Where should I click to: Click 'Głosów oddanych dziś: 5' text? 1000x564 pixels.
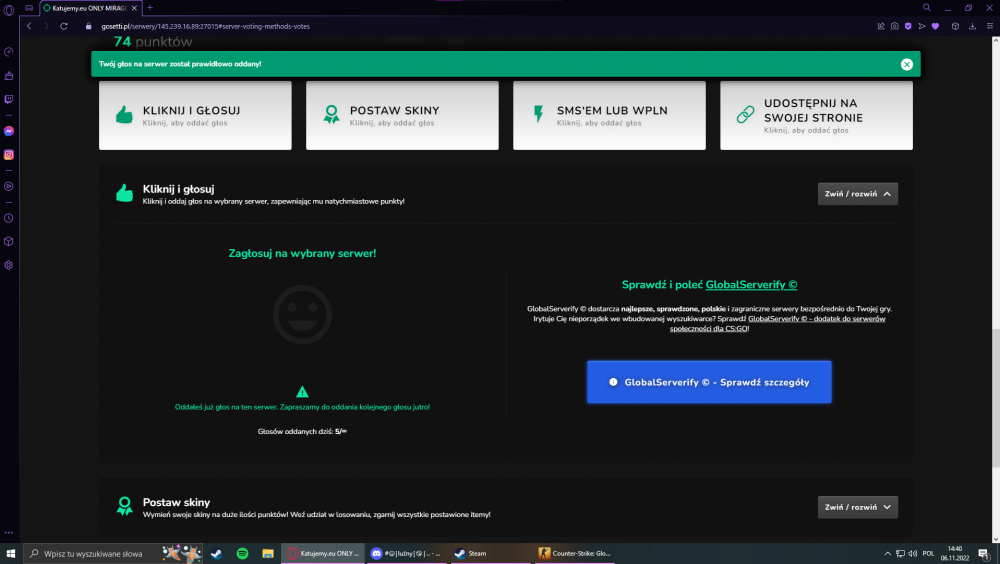(302, 432)
